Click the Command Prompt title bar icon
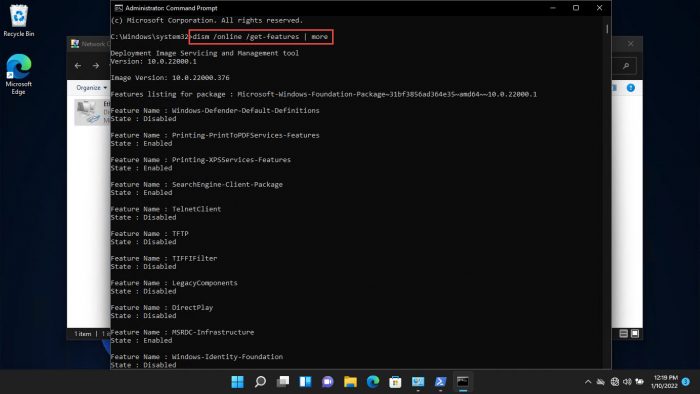The width and height of the screenshot is (700, 394). pyautogui.click(x=118, y=8)
